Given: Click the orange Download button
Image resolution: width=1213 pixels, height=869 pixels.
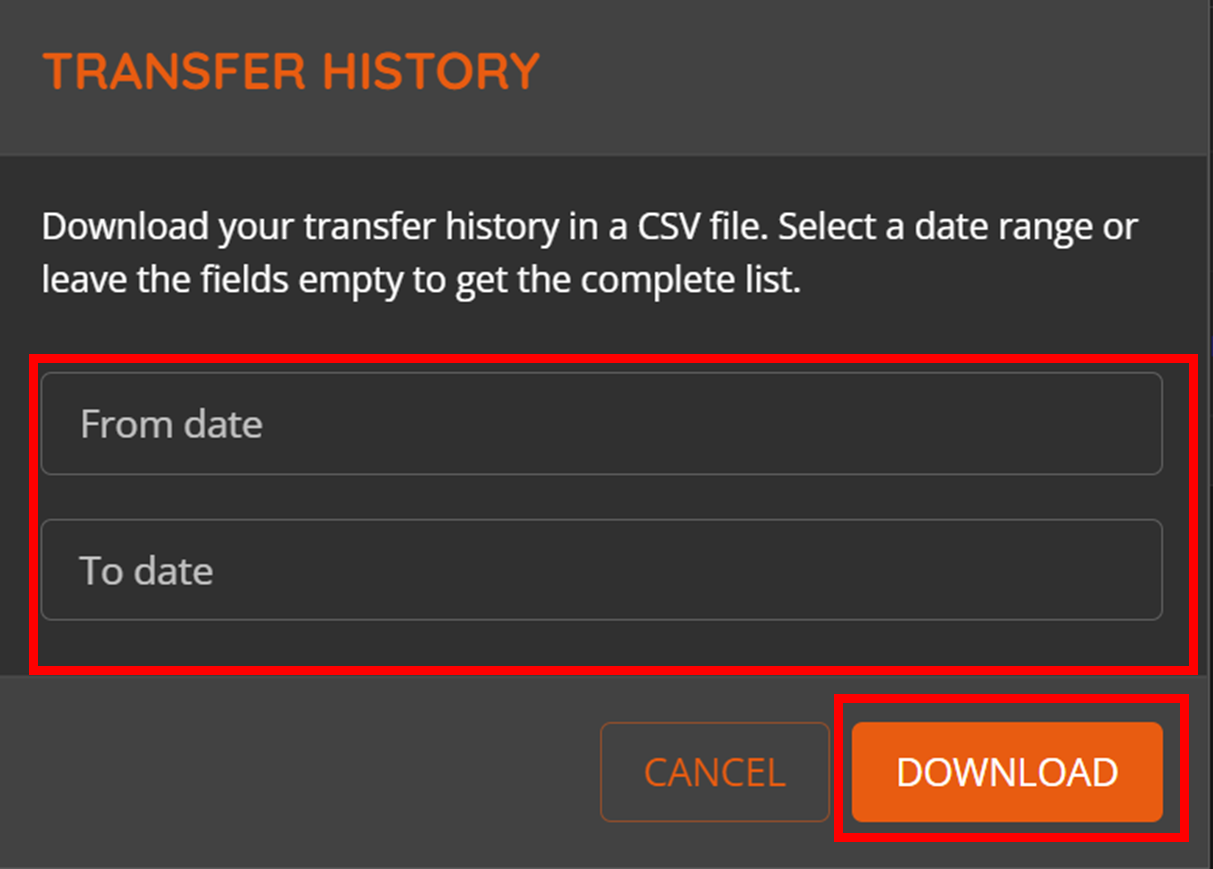Looking at the screenshot, I should pyautogui.click(x=1007, y=772).
